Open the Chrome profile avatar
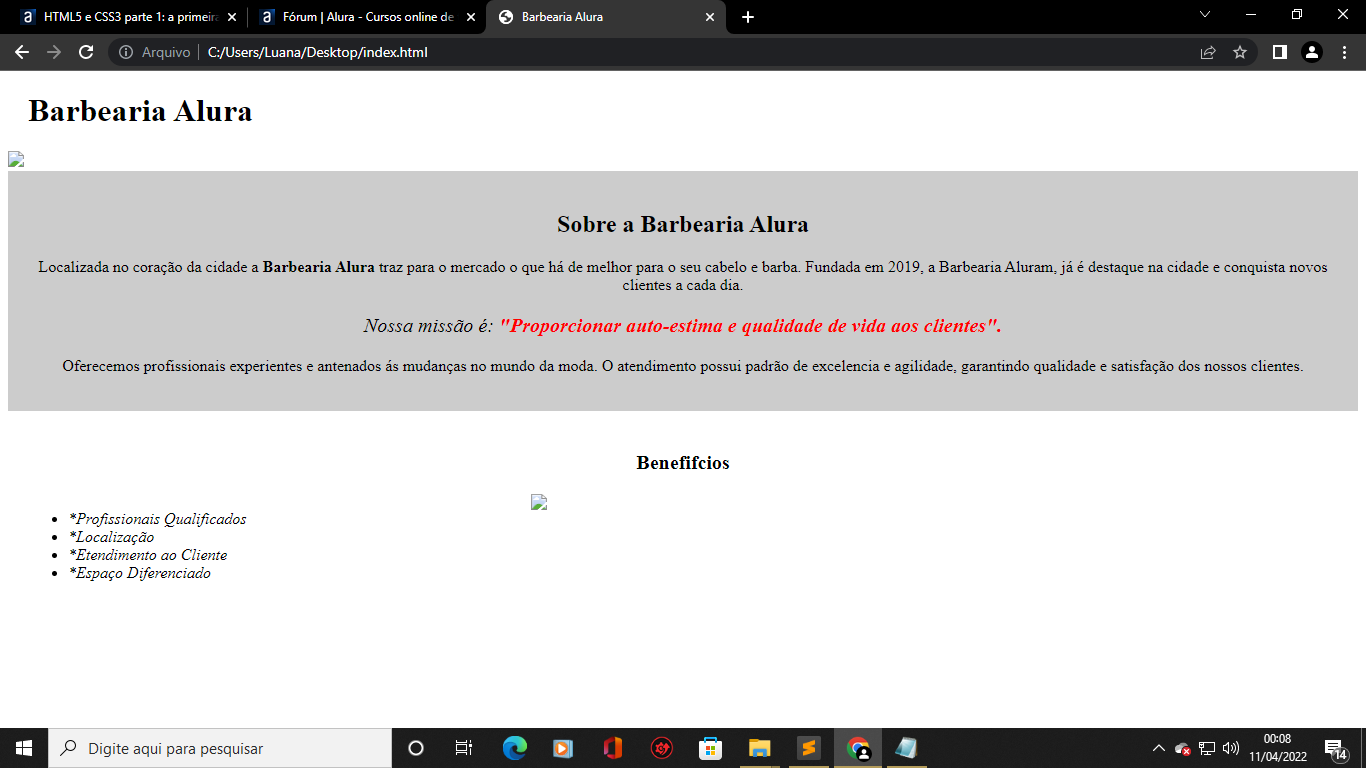This screenshot has height=768, width=1366. pos(1312,52)
